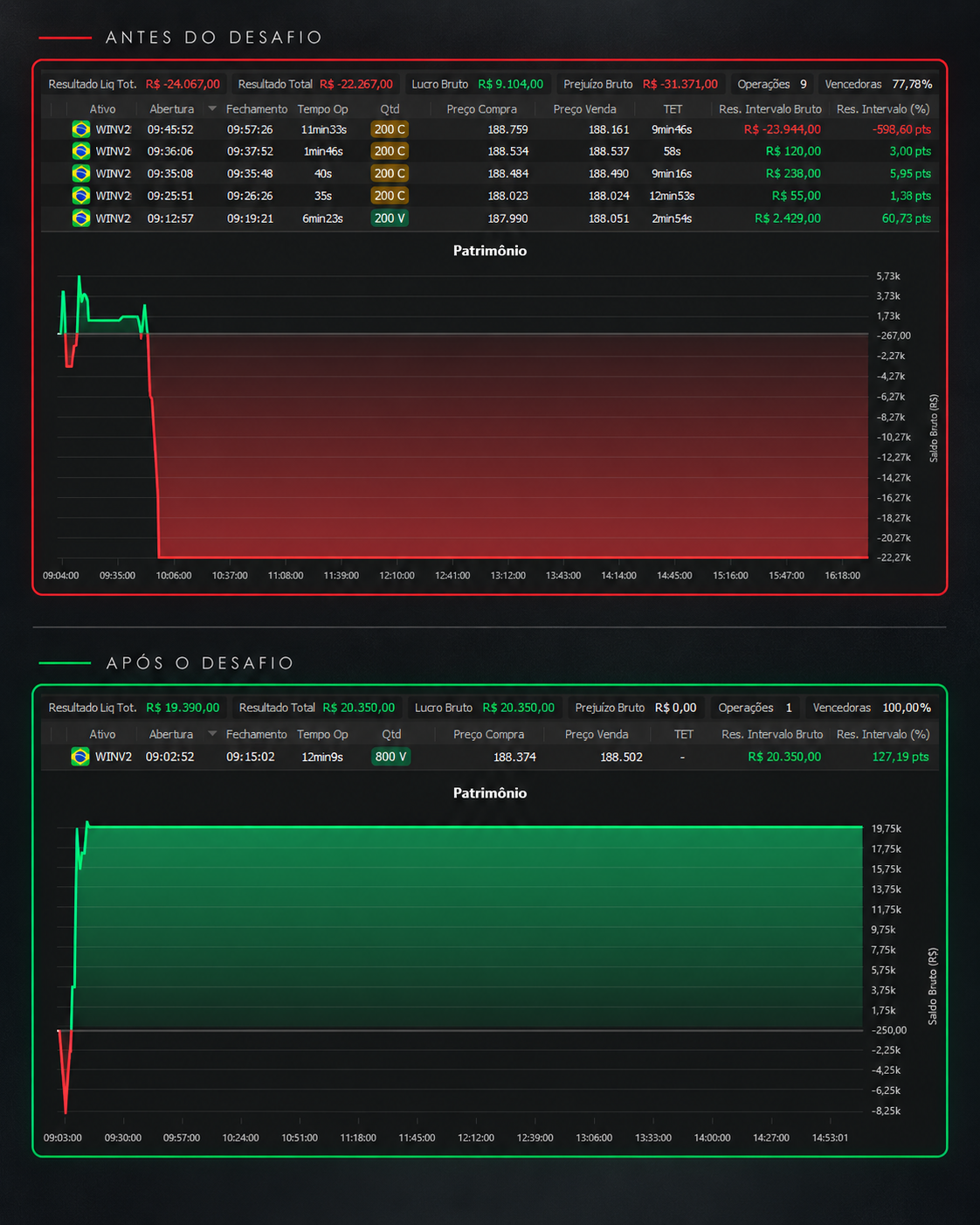The width and height of the screenshot is (980, 1225).
Task: Sort by Fechamento in the Antes do Desafio table
Action: click(256, 109)
